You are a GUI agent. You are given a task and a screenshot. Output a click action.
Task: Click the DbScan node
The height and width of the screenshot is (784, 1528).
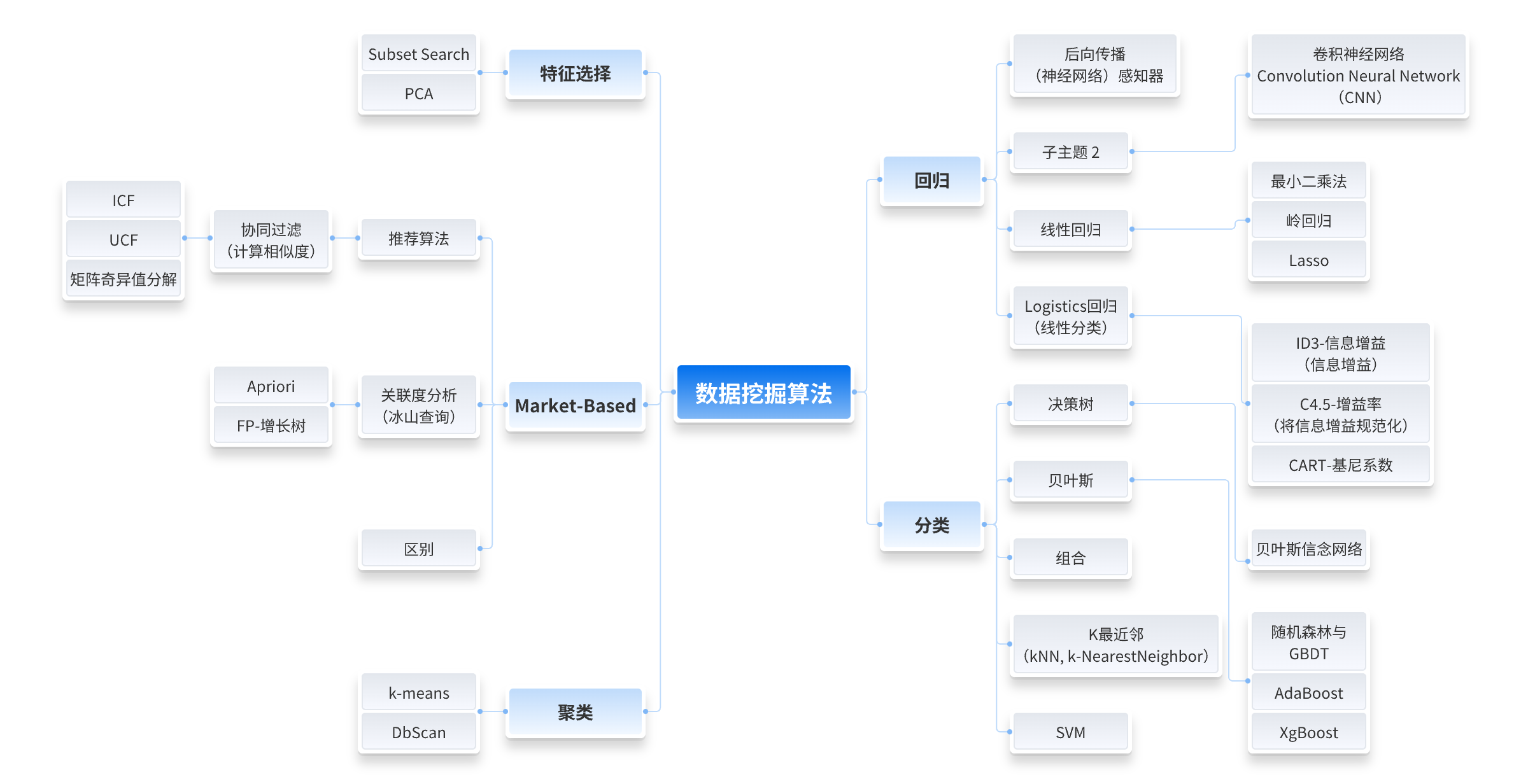[418, 732]
